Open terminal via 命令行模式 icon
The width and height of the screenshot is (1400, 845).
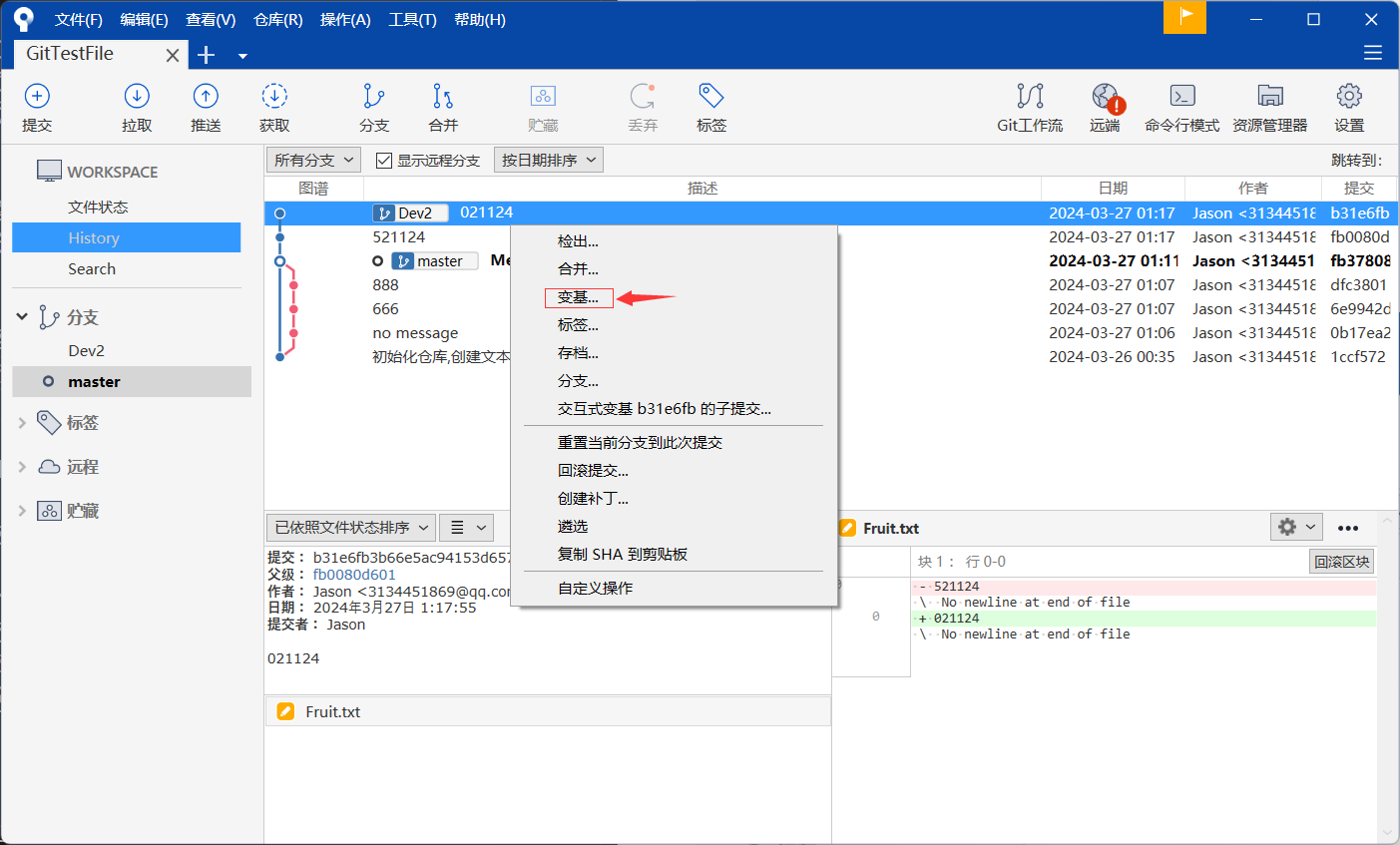click(x=1182, y=96)
